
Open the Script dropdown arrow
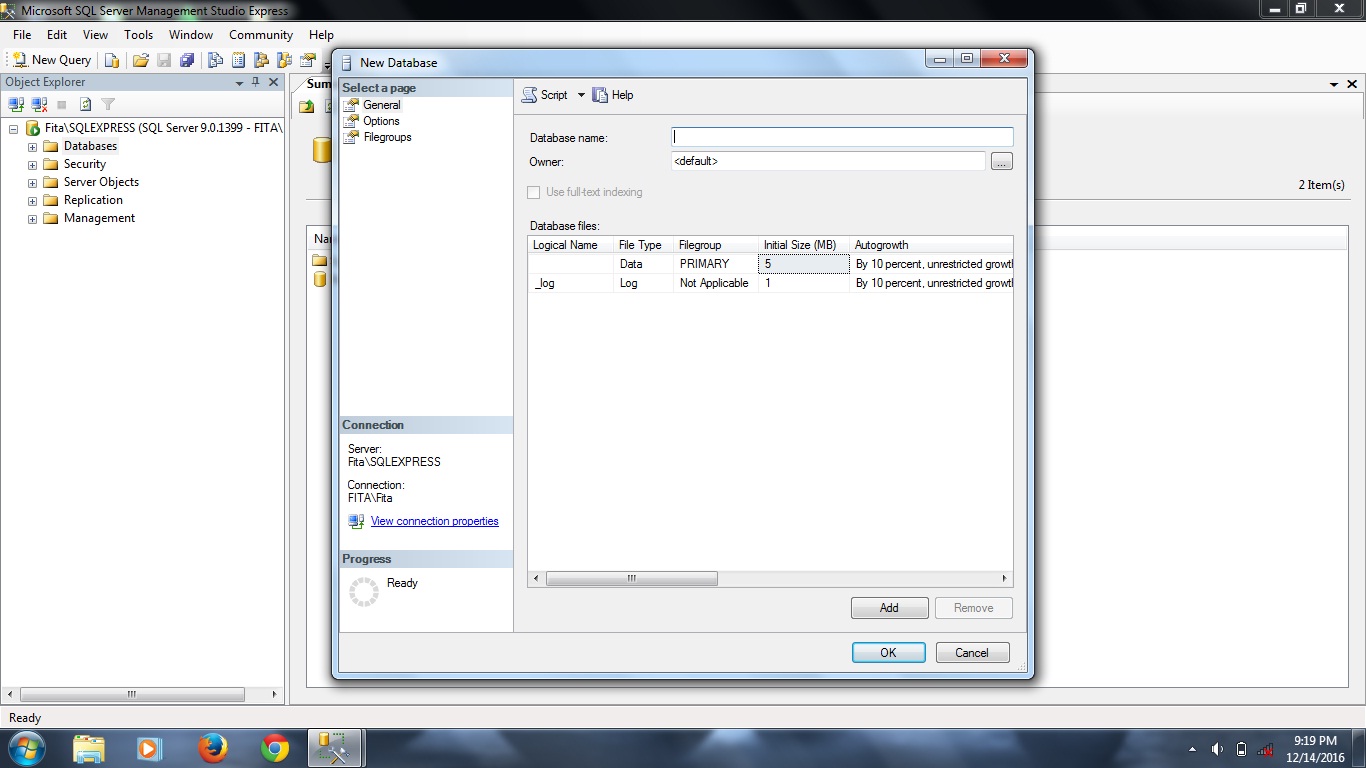[581, 95]
